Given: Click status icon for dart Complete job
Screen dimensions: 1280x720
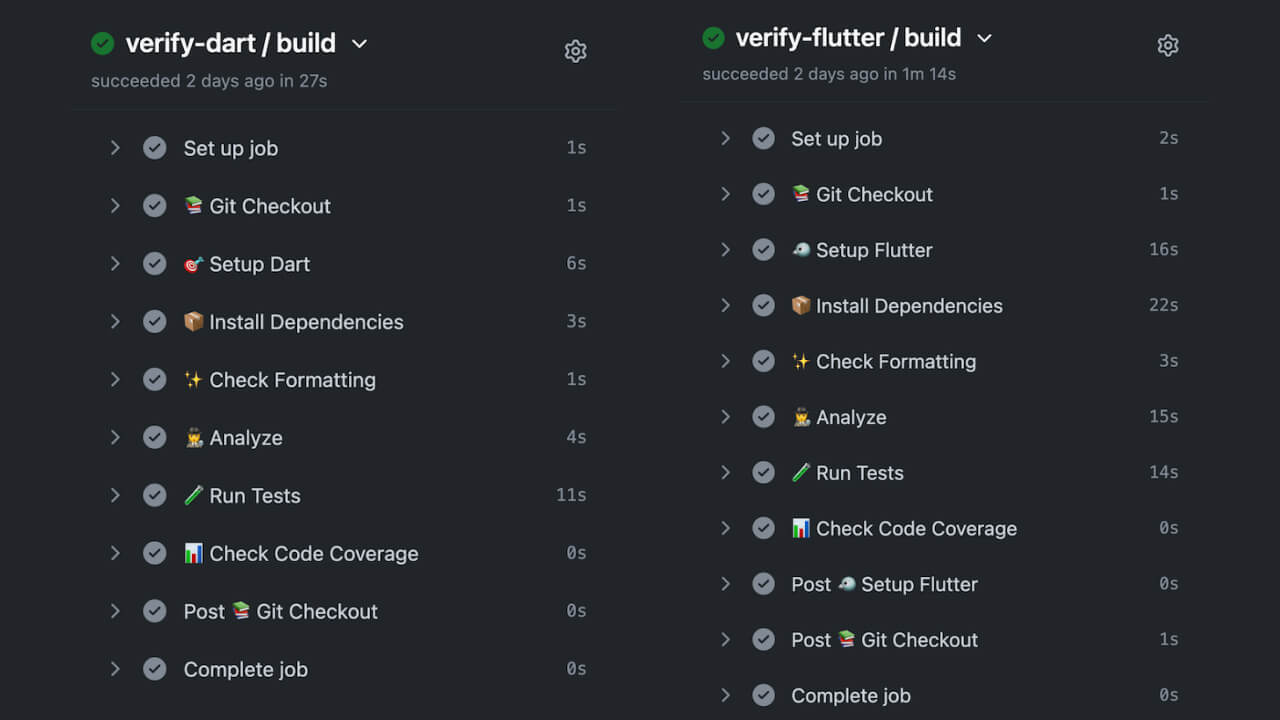Looking at the screenshot, I should [x=154, y=670].
